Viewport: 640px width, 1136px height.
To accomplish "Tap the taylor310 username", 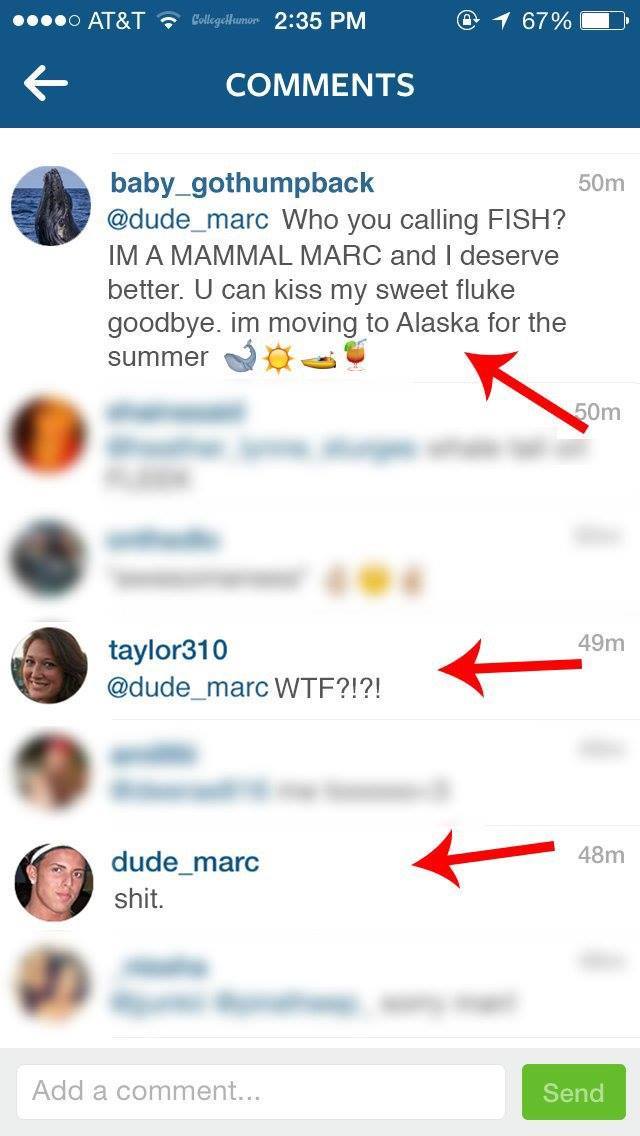I will click(x=168, y=650).
